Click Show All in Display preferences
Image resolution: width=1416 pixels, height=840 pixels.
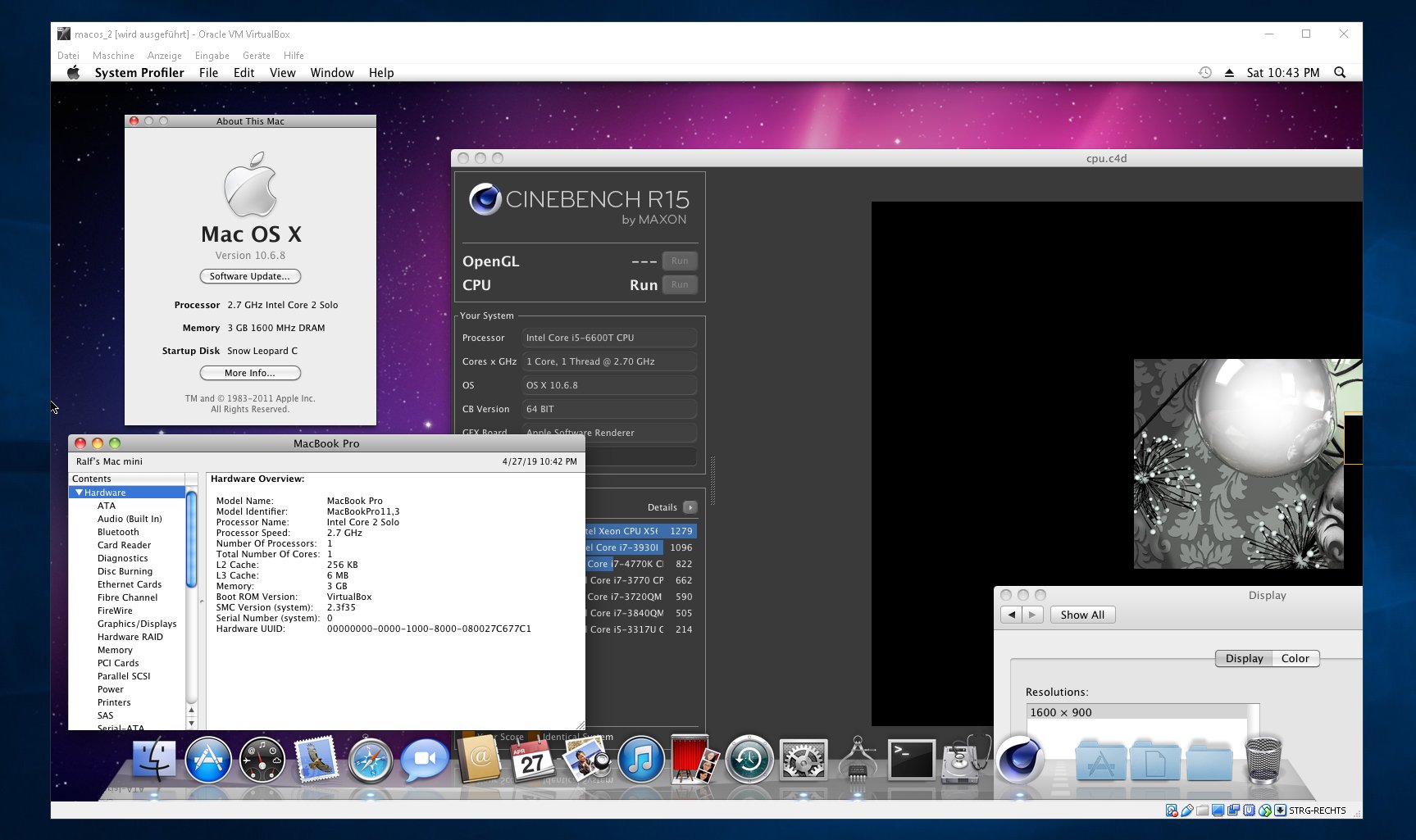1081,615
